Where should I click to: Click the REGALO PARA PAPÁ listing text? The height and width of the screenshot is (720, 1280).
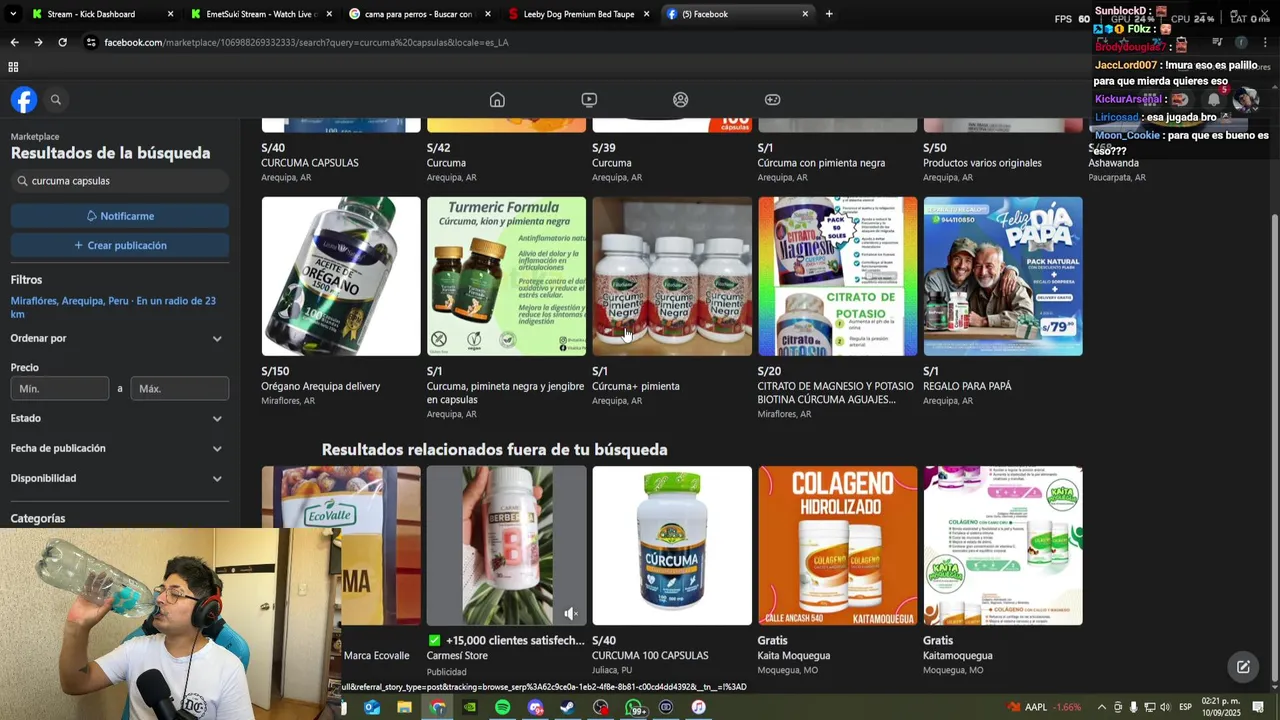(967, 386)
